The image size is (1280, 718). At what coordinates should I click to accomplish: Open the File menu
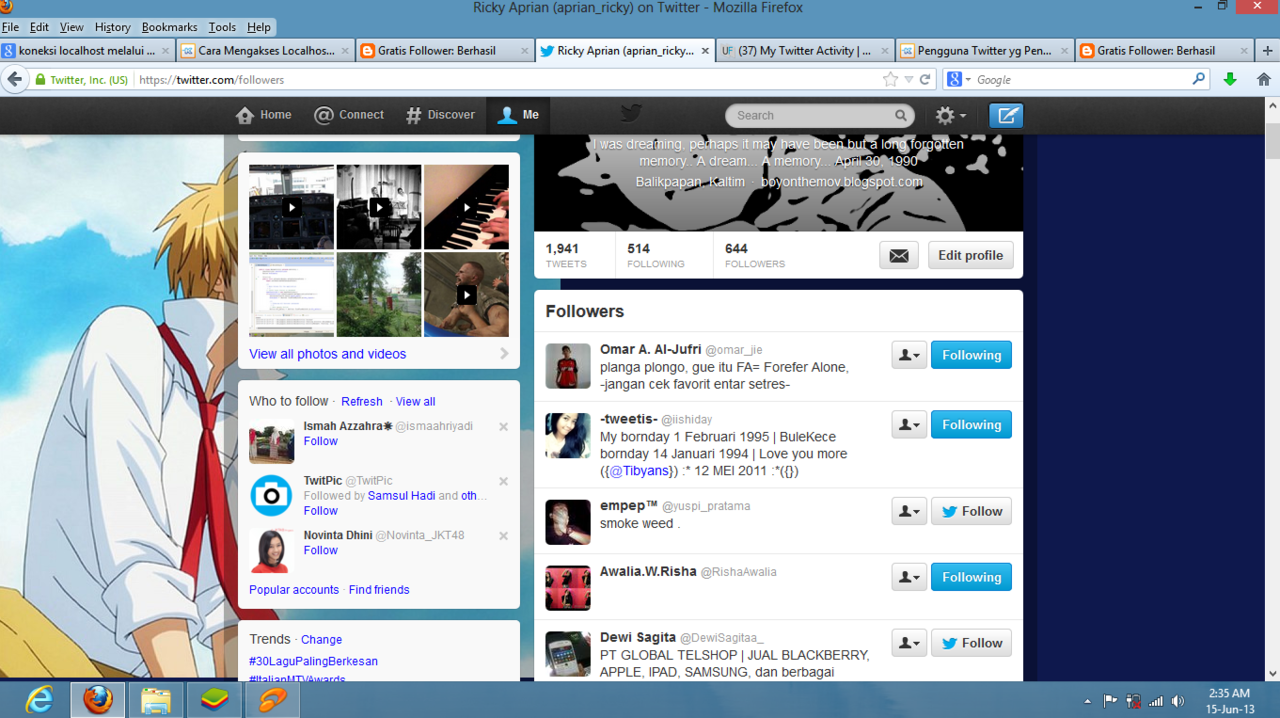click(10, 27)
